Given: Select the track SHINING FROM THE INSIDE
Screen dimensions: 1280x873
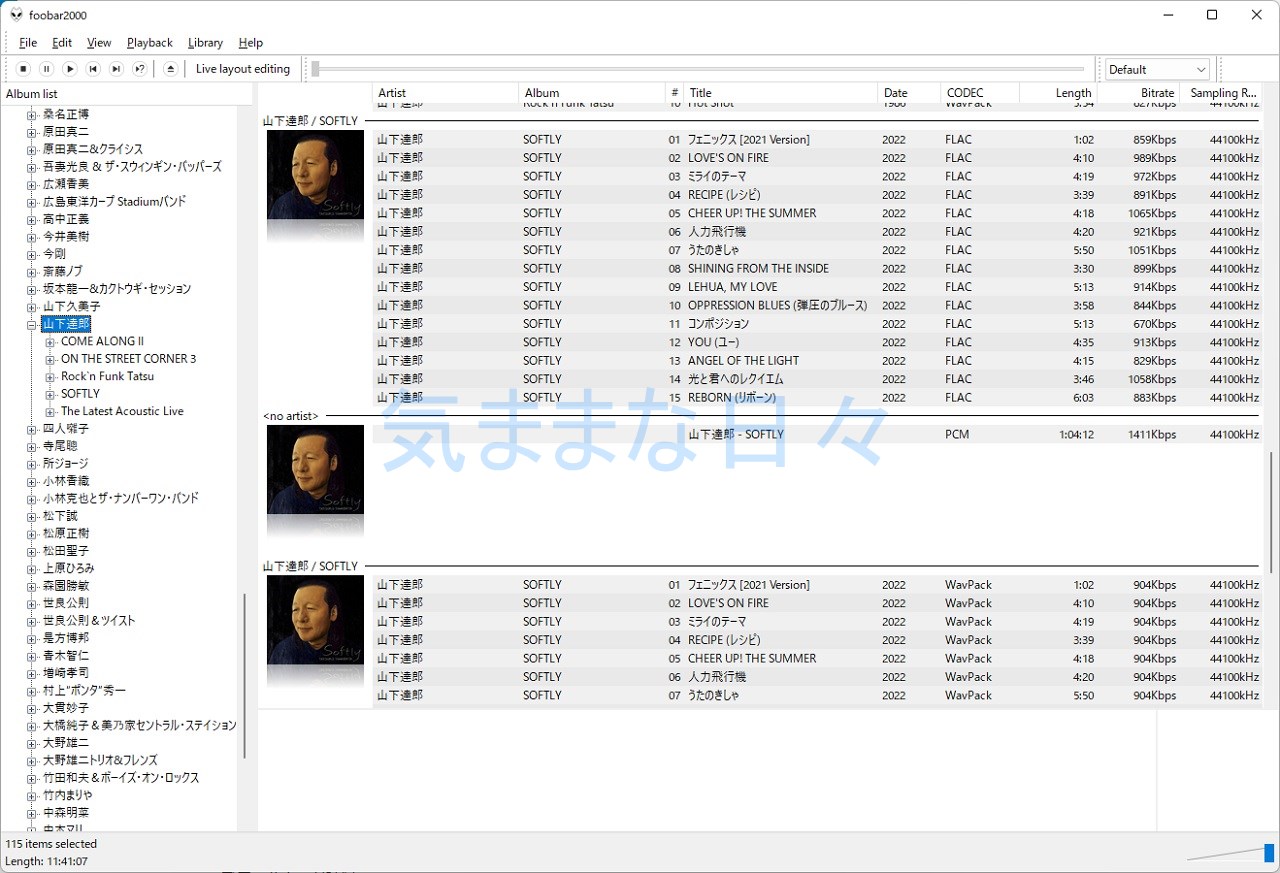Looking at the screenshot, I should [758, 268].
